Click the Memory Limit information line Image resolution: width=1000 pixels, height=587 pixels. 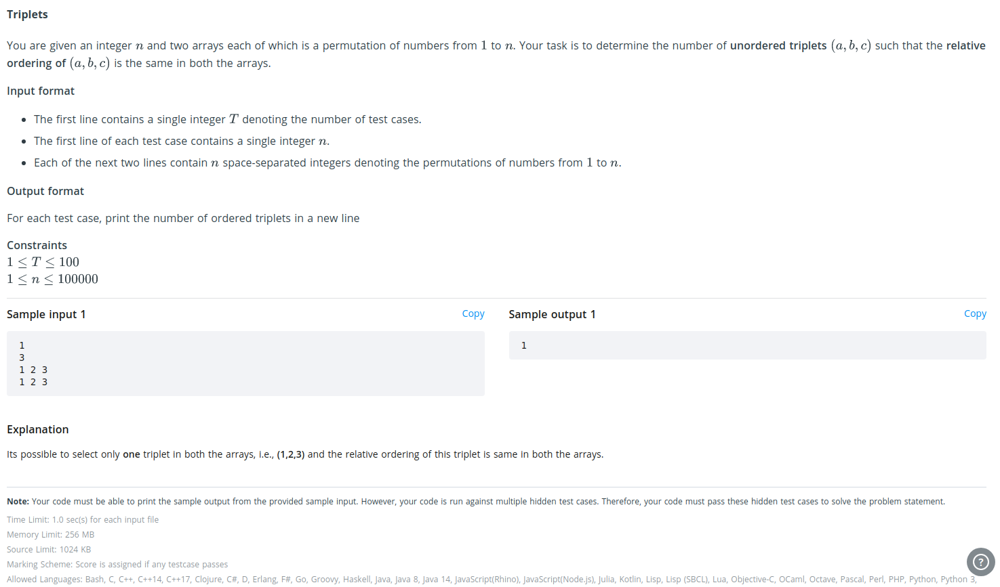[51, 535]
